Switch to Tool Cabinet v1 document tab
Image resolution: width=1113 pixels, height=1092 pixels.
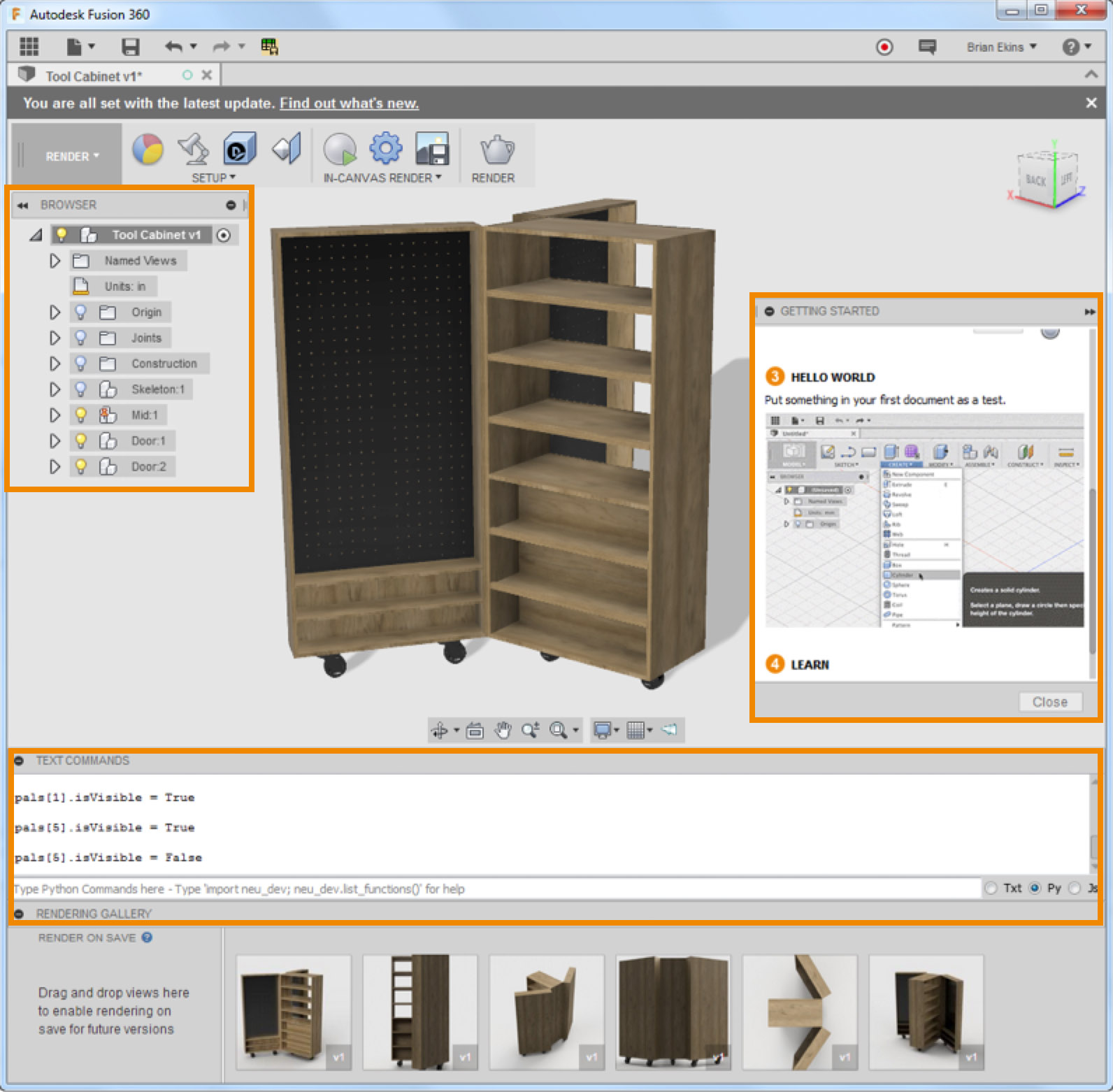click(94, 76)
